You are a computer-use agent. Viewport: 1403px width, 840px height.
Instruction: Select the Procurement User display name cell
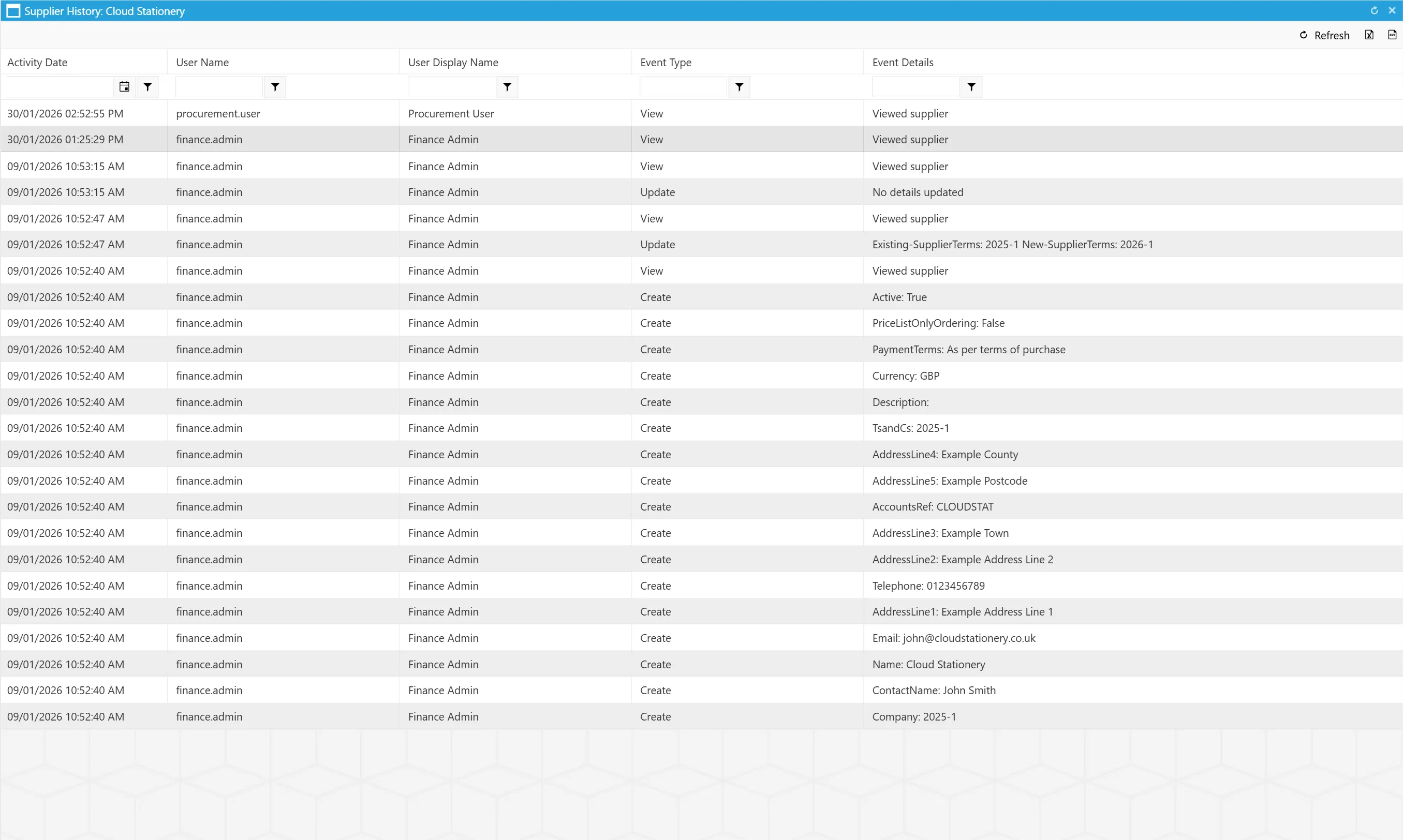pos(515,113)
